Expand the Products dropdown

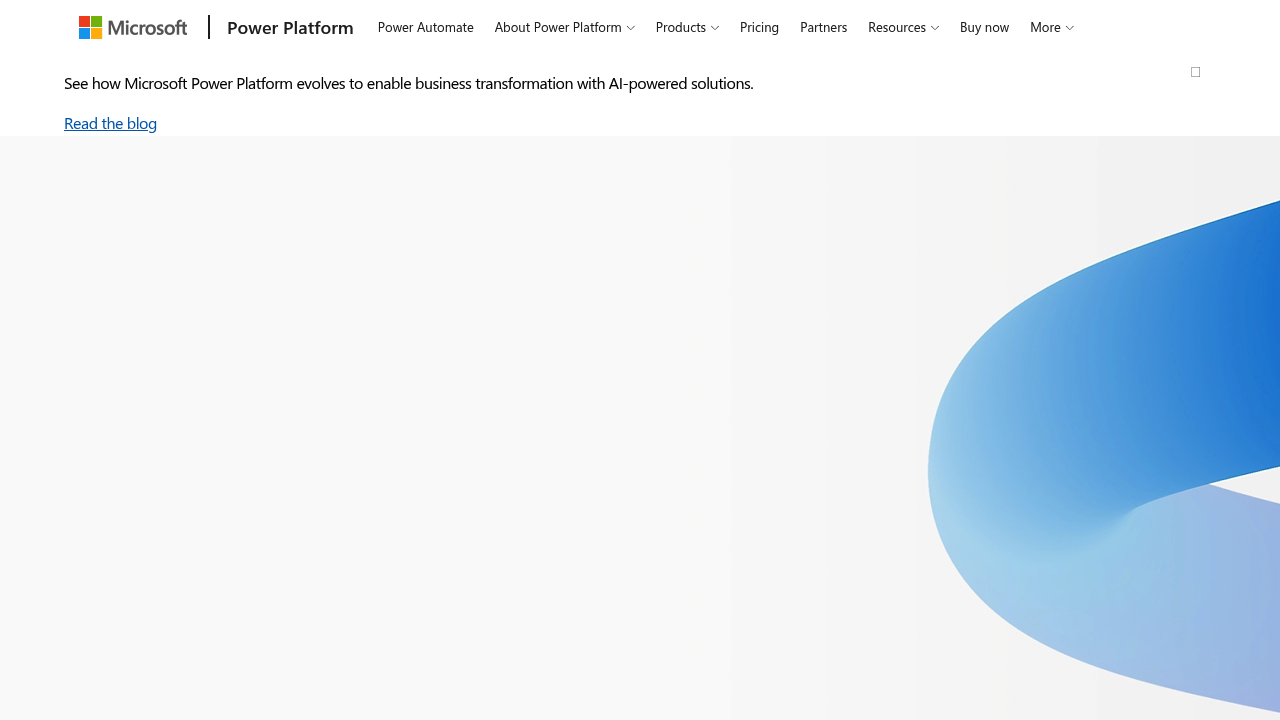[687, 27]
